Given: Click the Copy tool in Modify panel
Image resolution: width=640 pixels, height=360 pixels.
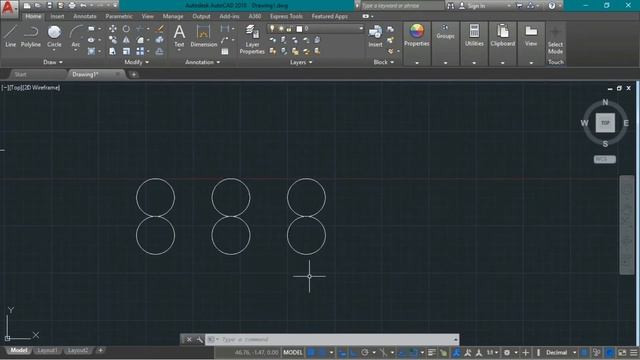Looking at the screenshot, I should (113, 40).
